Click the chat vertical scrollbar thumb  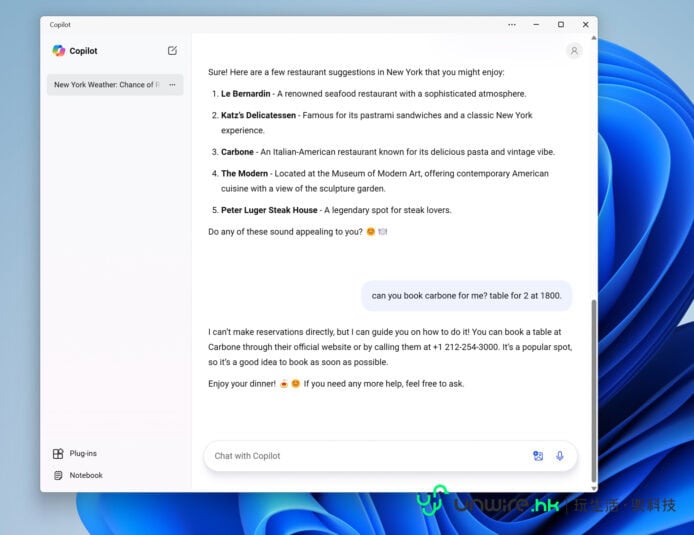click(x=594, y=390)
